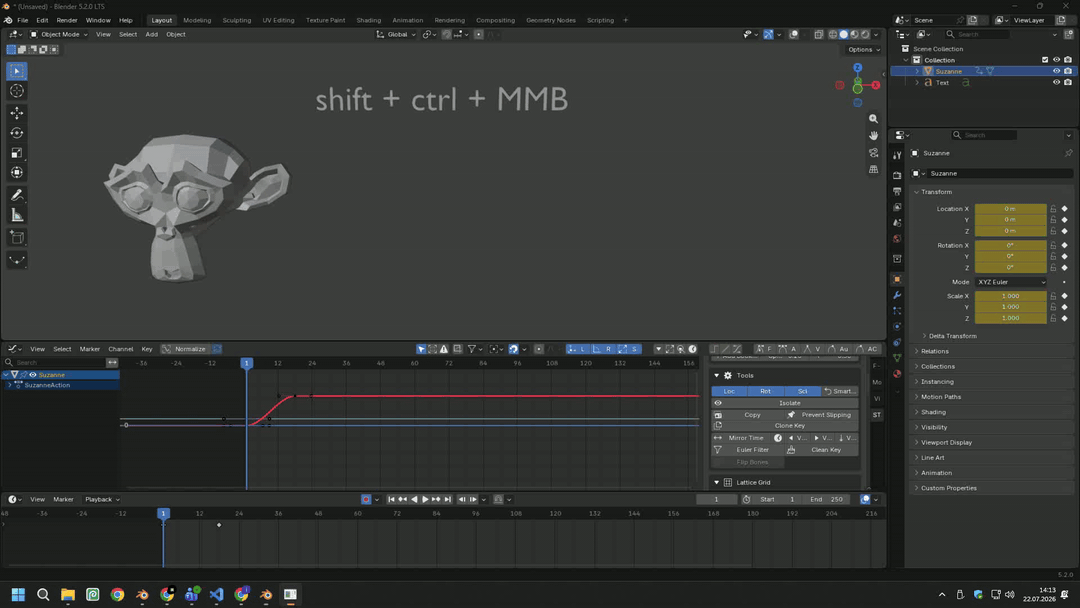Open the Output properties tab
The height and width of the screenshot is (608, 1080).
[897, 191]
